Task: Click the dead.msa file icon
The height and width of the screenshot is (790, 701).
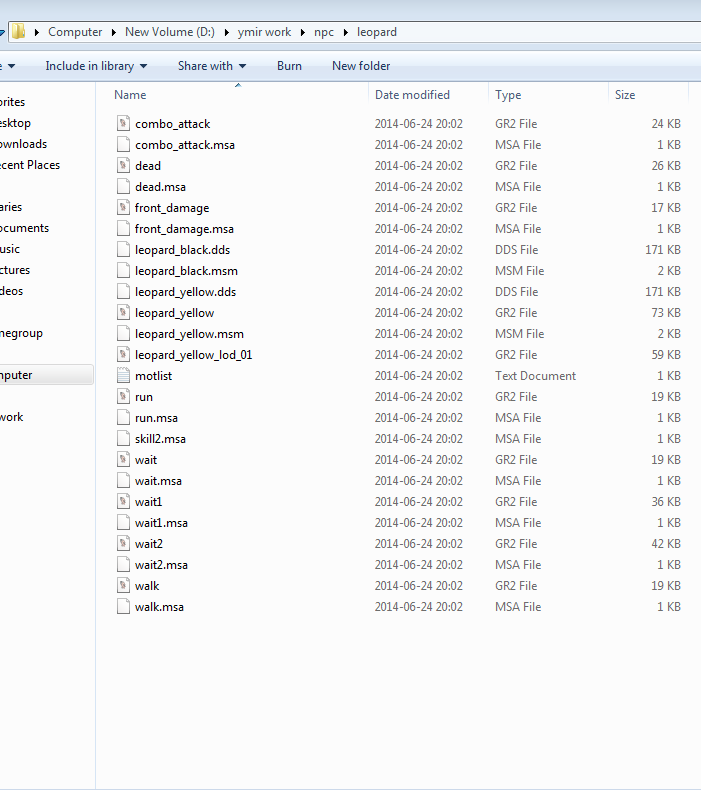Action: click(x=123, y=186)
